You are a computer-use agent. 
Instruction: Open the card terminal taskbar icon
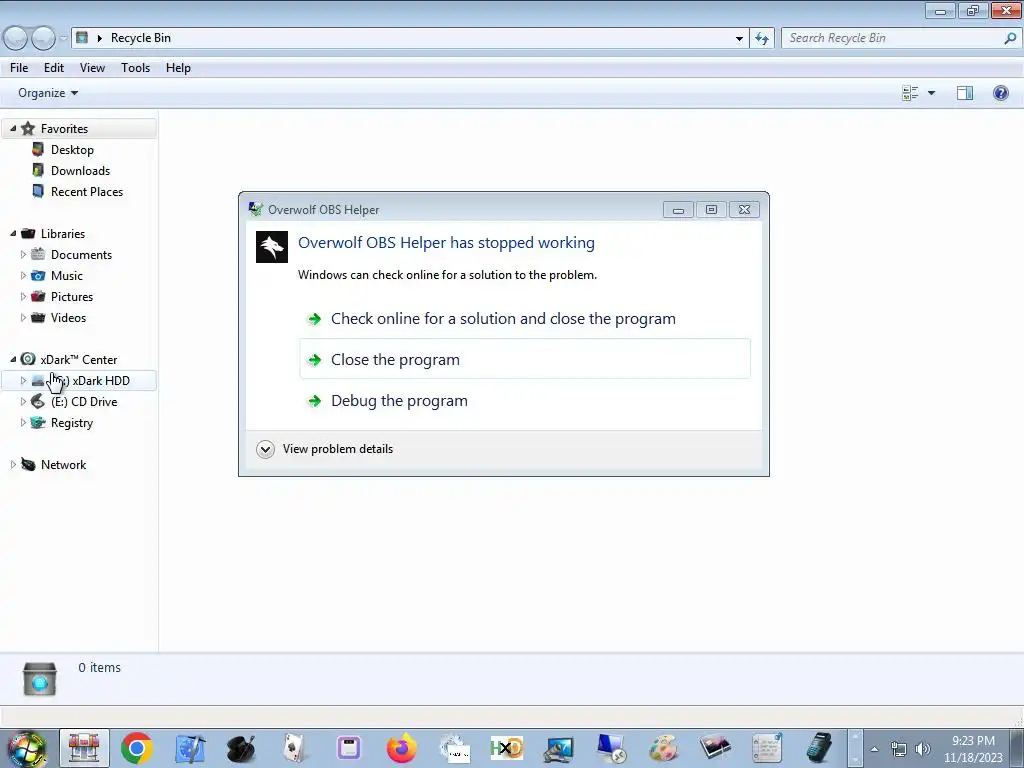point(819,748)
